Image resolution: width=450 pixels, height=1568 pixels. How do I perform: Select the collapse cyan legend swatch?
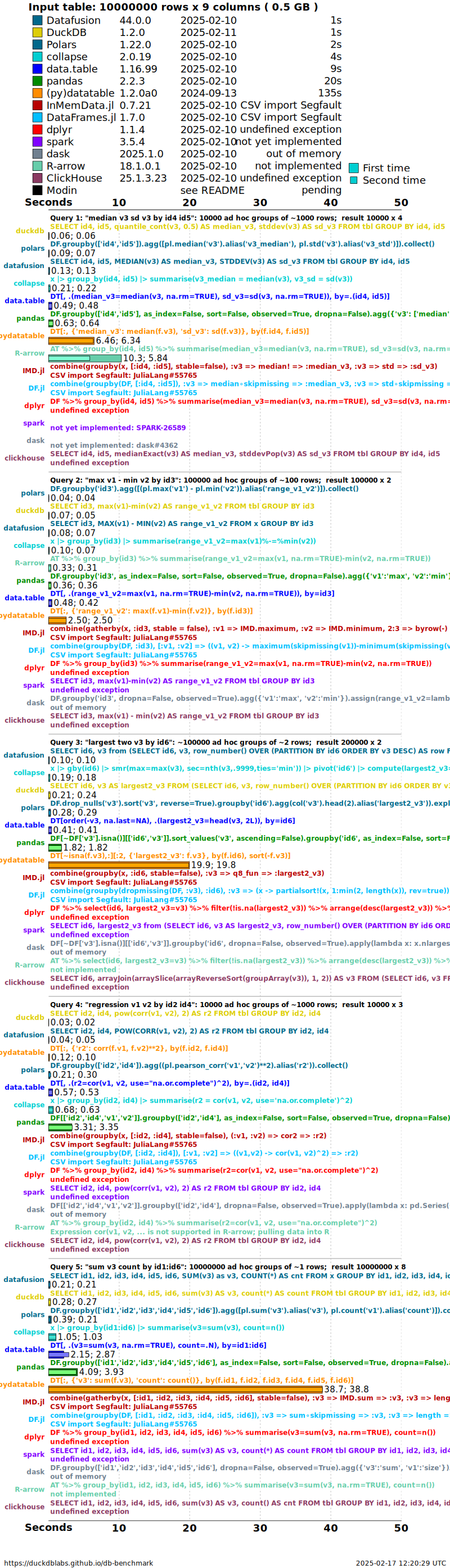[x=37, y=57]
